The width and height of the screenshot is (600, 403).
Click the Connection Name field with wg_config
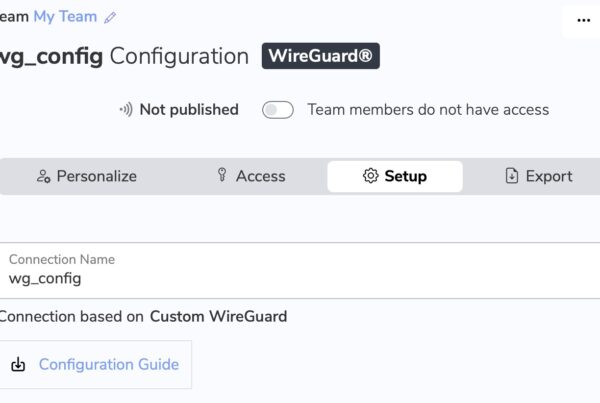pos(300,271)
